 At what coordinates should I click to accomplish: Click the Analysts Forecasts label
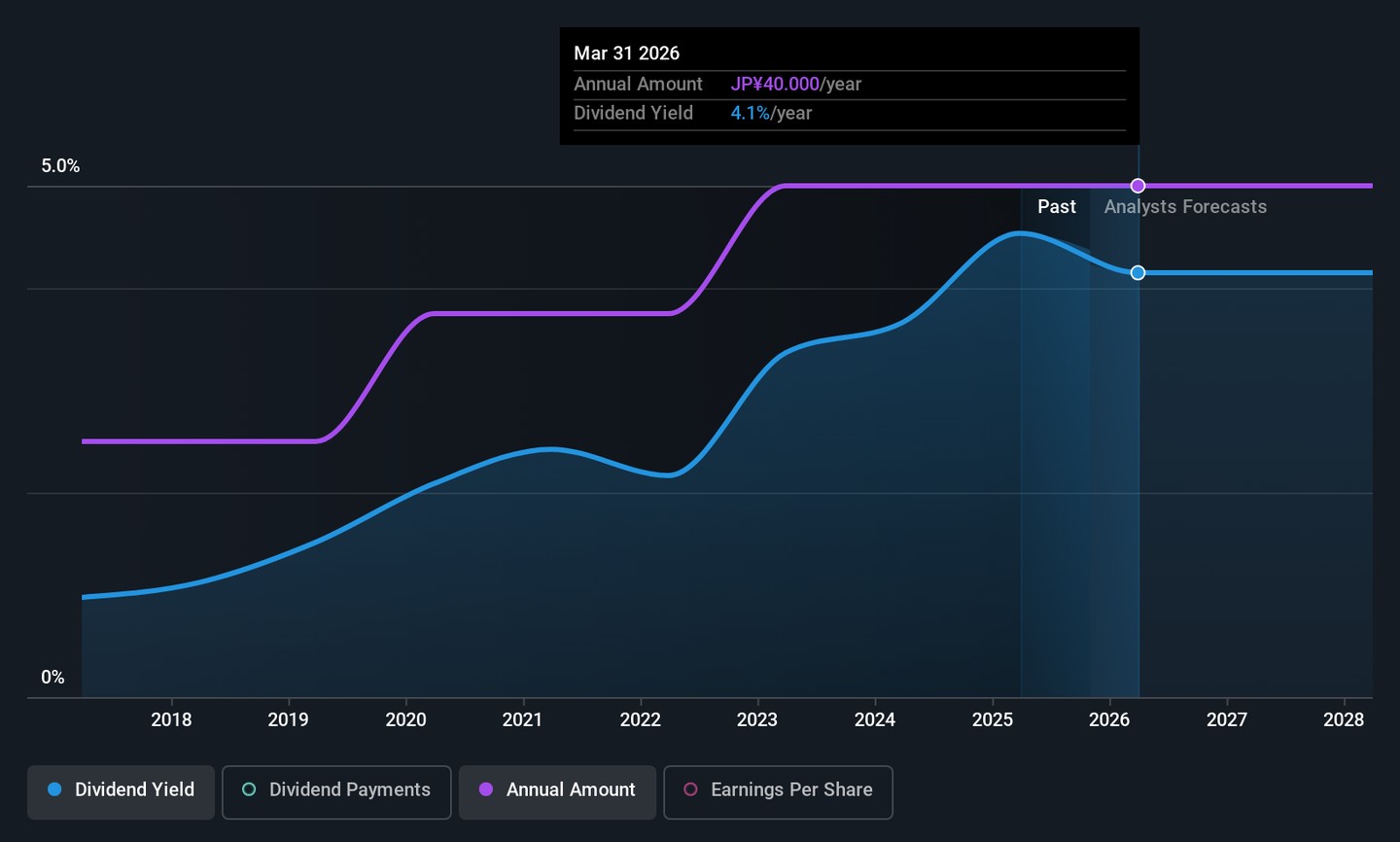pyautogui.click(x=1185, y=207)
